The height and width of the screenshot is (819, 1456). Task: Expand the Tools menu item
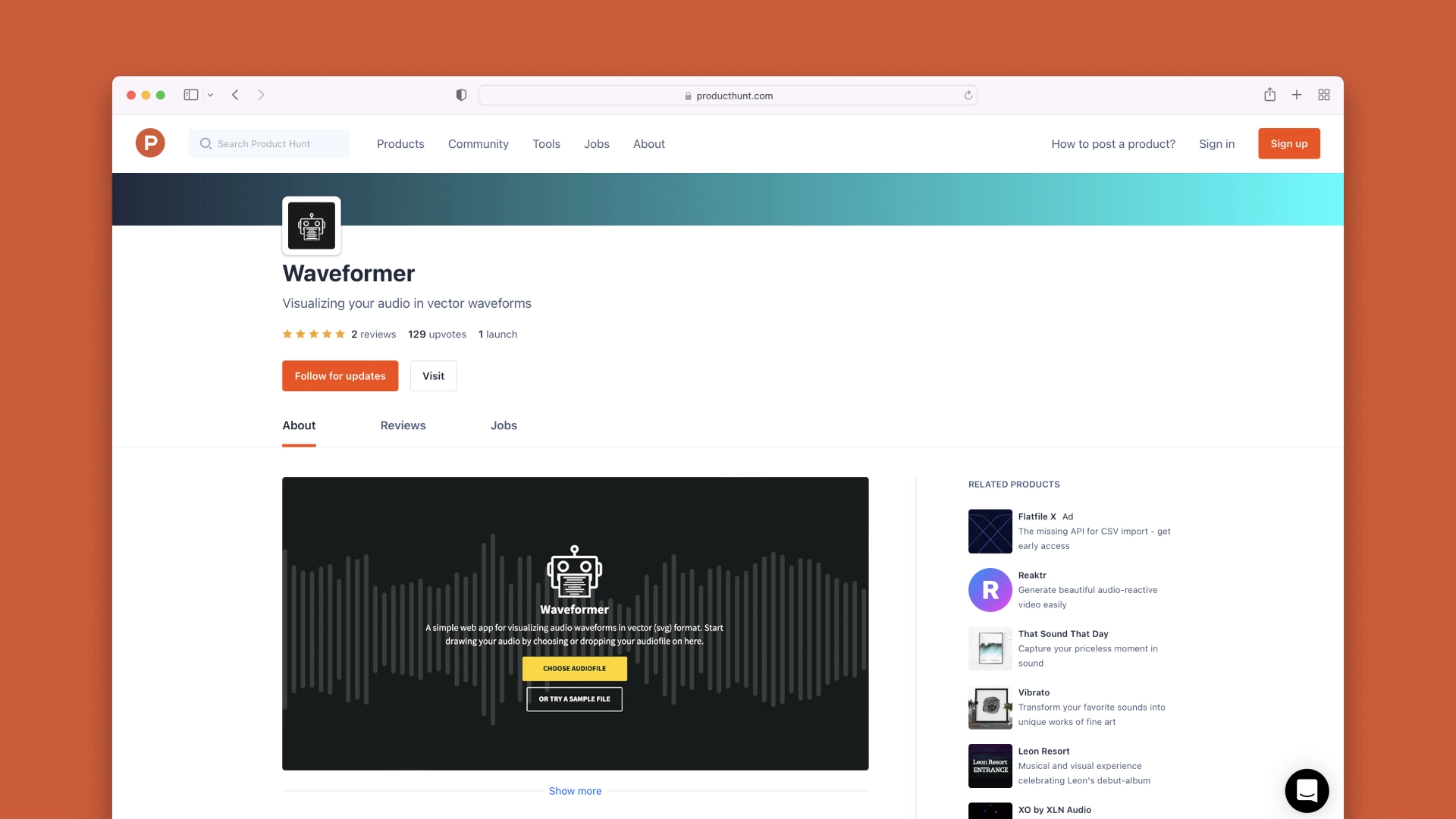click(546, 143)
